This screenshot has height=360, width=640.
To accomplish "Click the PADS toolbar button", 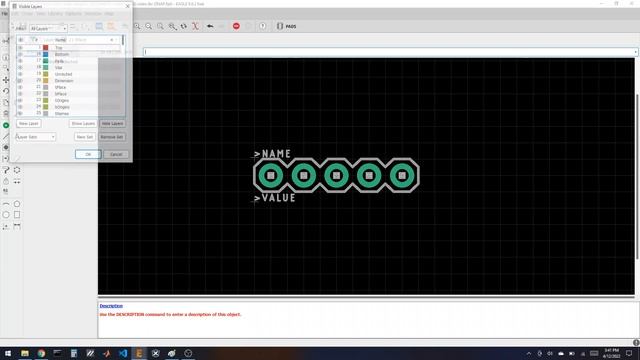I will click(287, 26).
